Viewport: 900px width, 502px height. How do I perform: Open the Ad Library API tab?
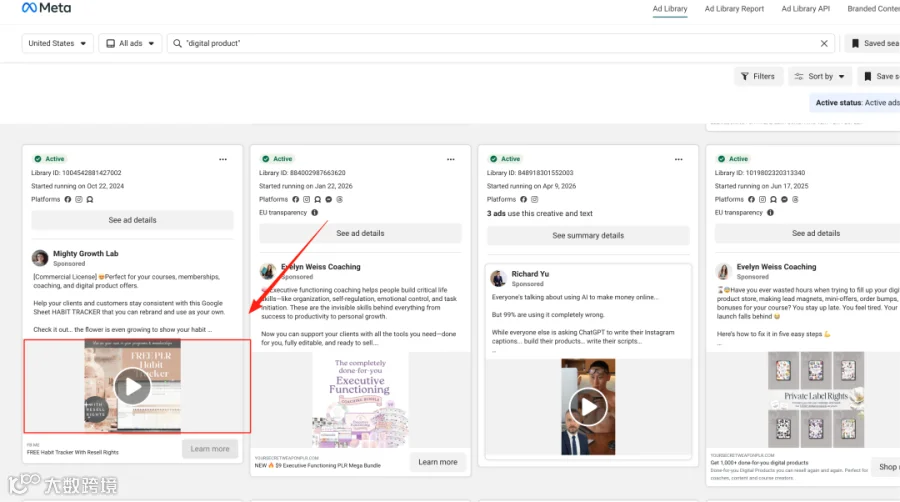click(805, 9)
